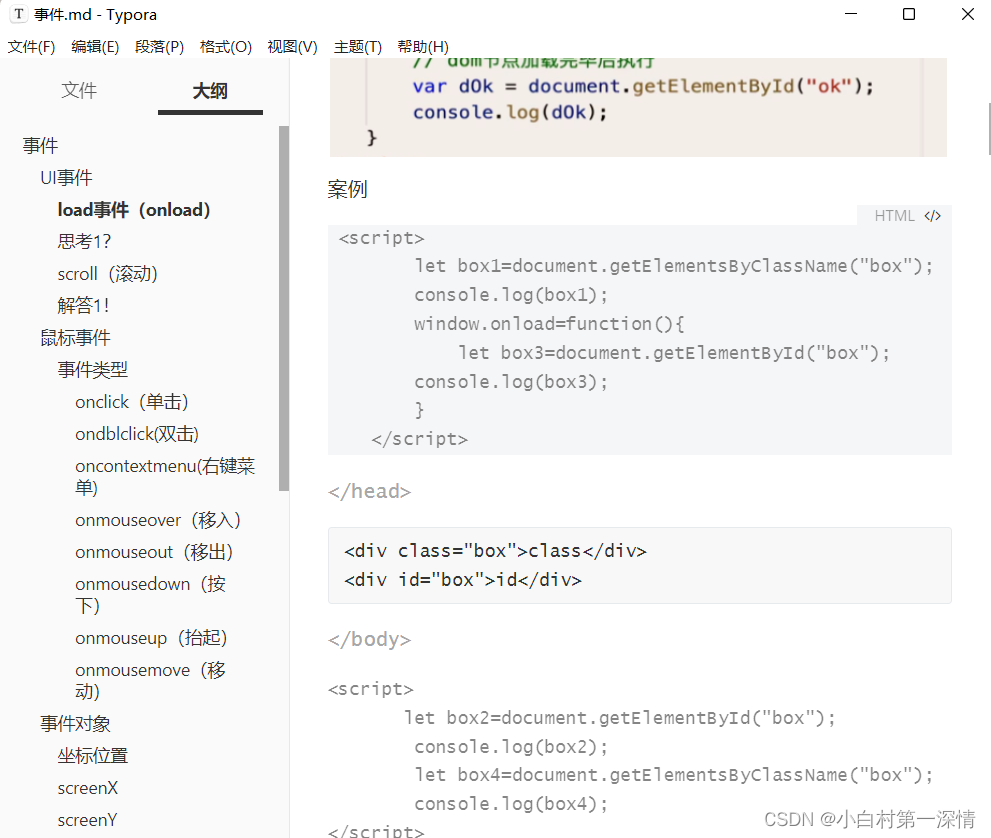Click the console.log(box4); line
The image size is (991, 838).
[511, 804]
